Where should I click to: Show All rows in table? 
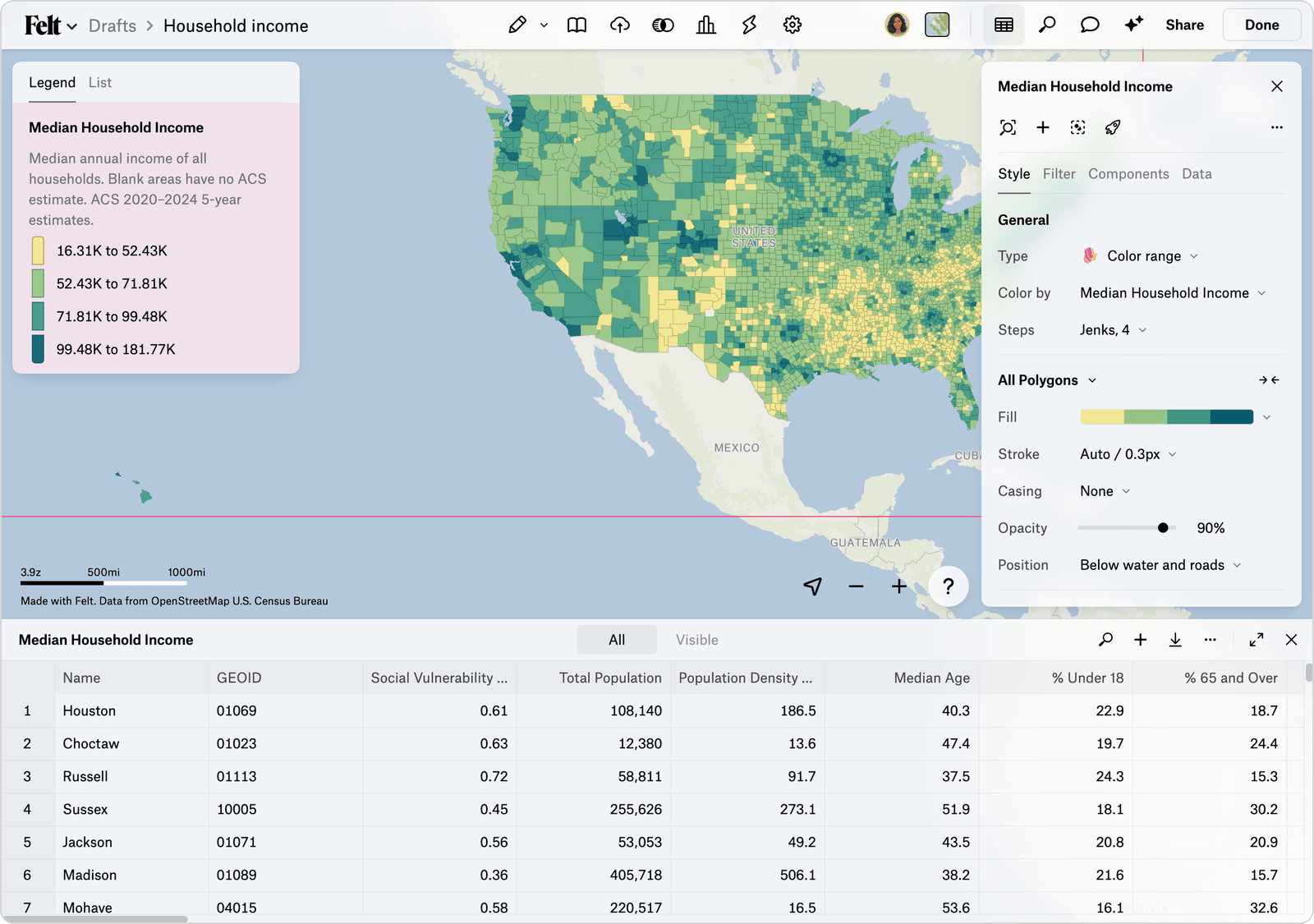coord(617,640)
